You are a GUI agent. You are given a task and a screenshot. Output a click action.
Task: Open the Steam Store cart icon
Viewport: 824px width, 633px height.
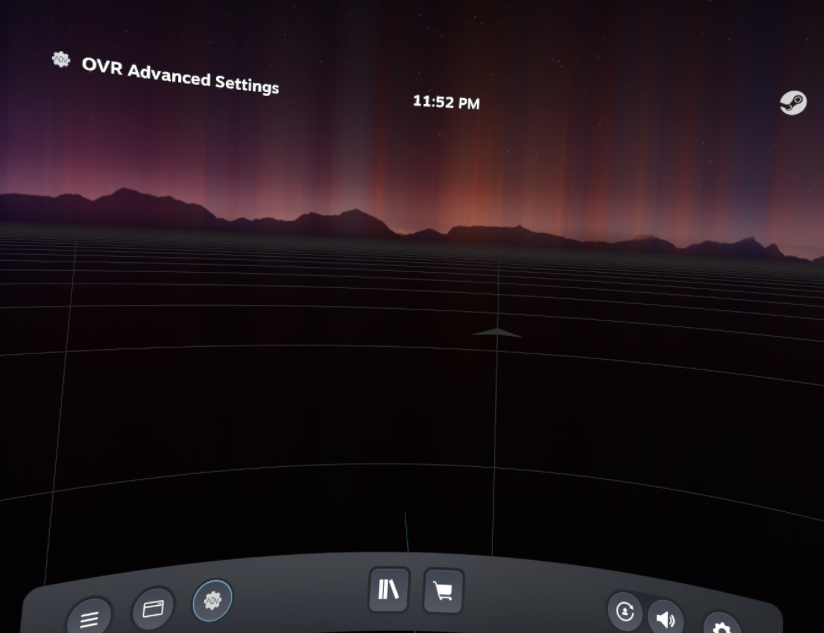[443, 591]
